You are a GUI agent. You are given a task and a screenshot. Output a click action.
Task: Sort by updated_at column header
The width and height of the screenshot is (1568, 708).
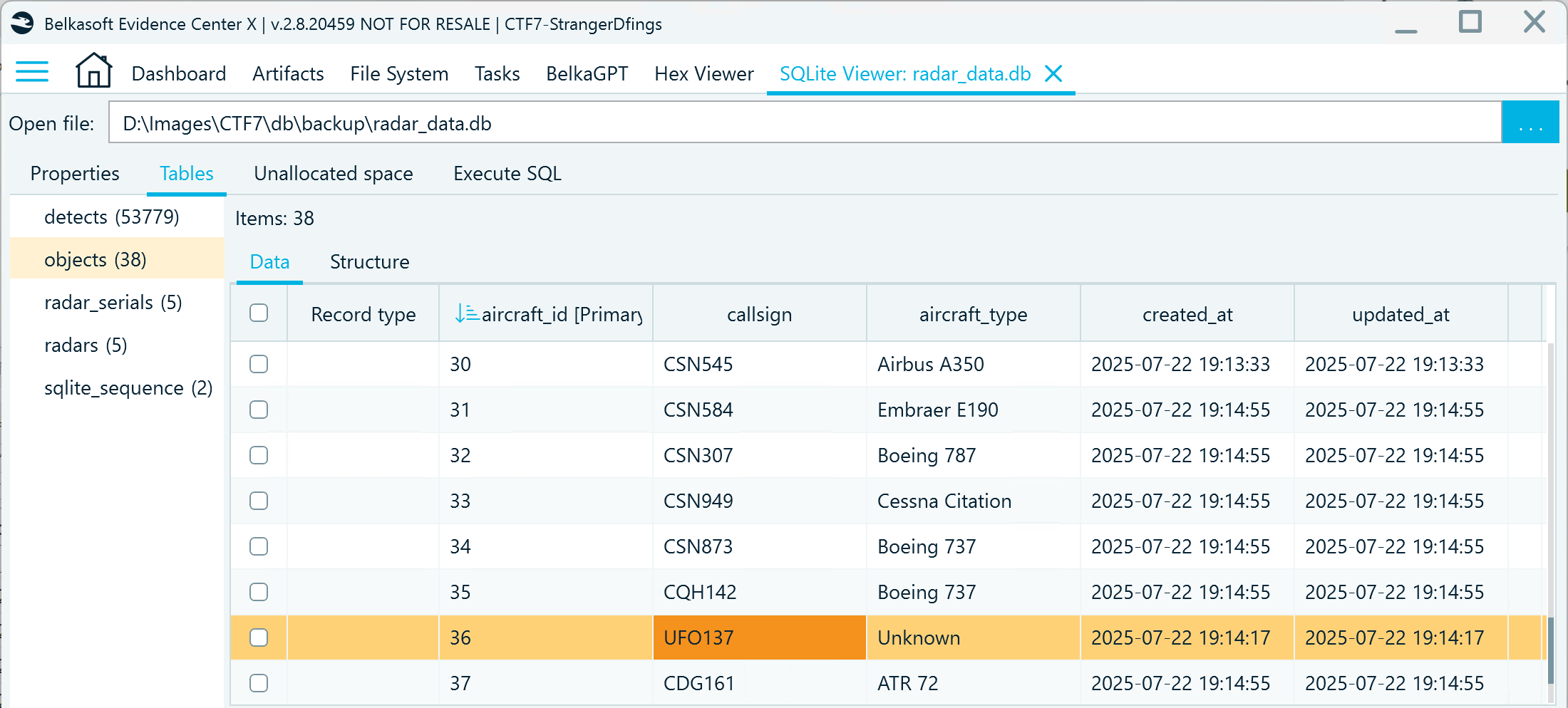(x=1401, y=313)
